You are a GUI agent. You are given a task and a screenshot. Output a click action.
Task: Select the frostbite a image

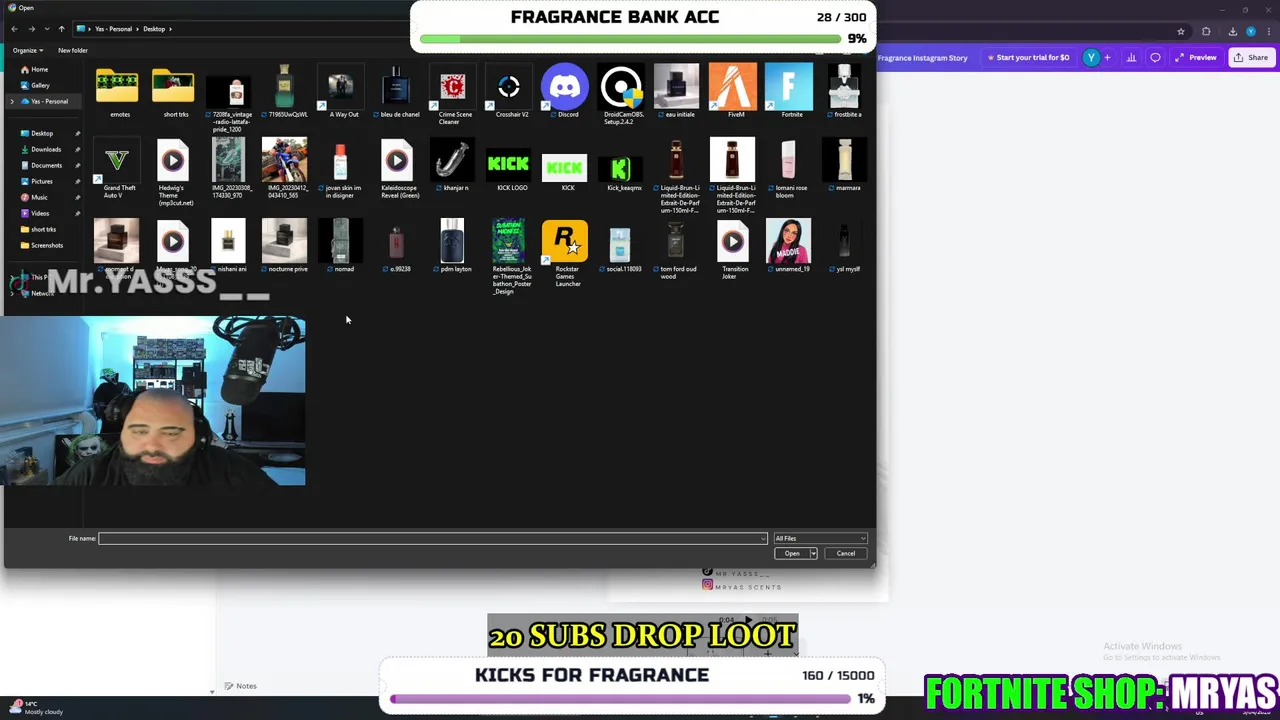(x=846, y=92)
